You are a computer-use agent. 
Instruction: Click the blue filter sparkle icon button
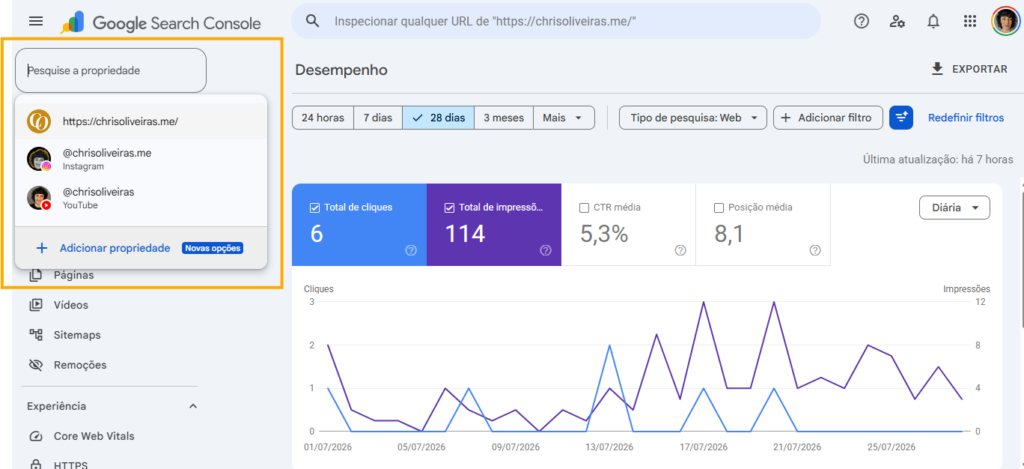[901, 118]
